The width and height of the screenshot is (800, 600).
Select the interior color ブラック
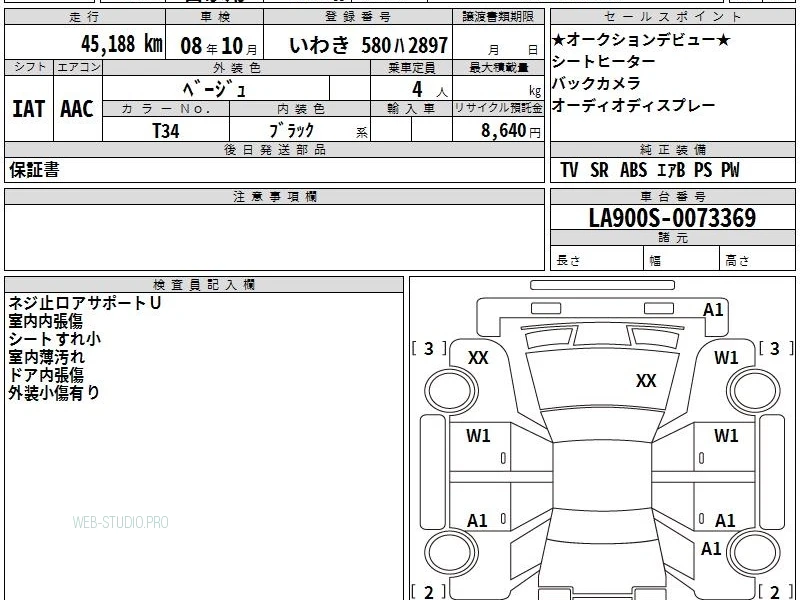291,131
